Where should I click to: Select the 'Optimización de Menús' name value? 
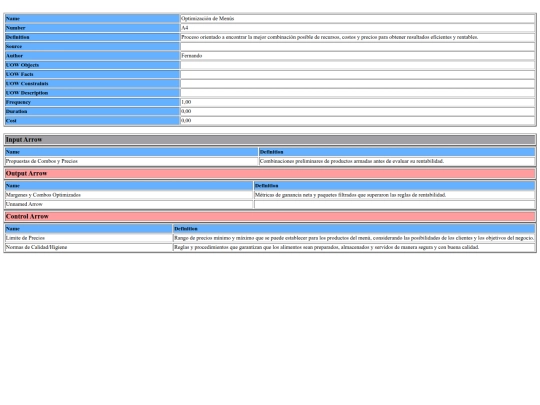(x=207, y=19)
